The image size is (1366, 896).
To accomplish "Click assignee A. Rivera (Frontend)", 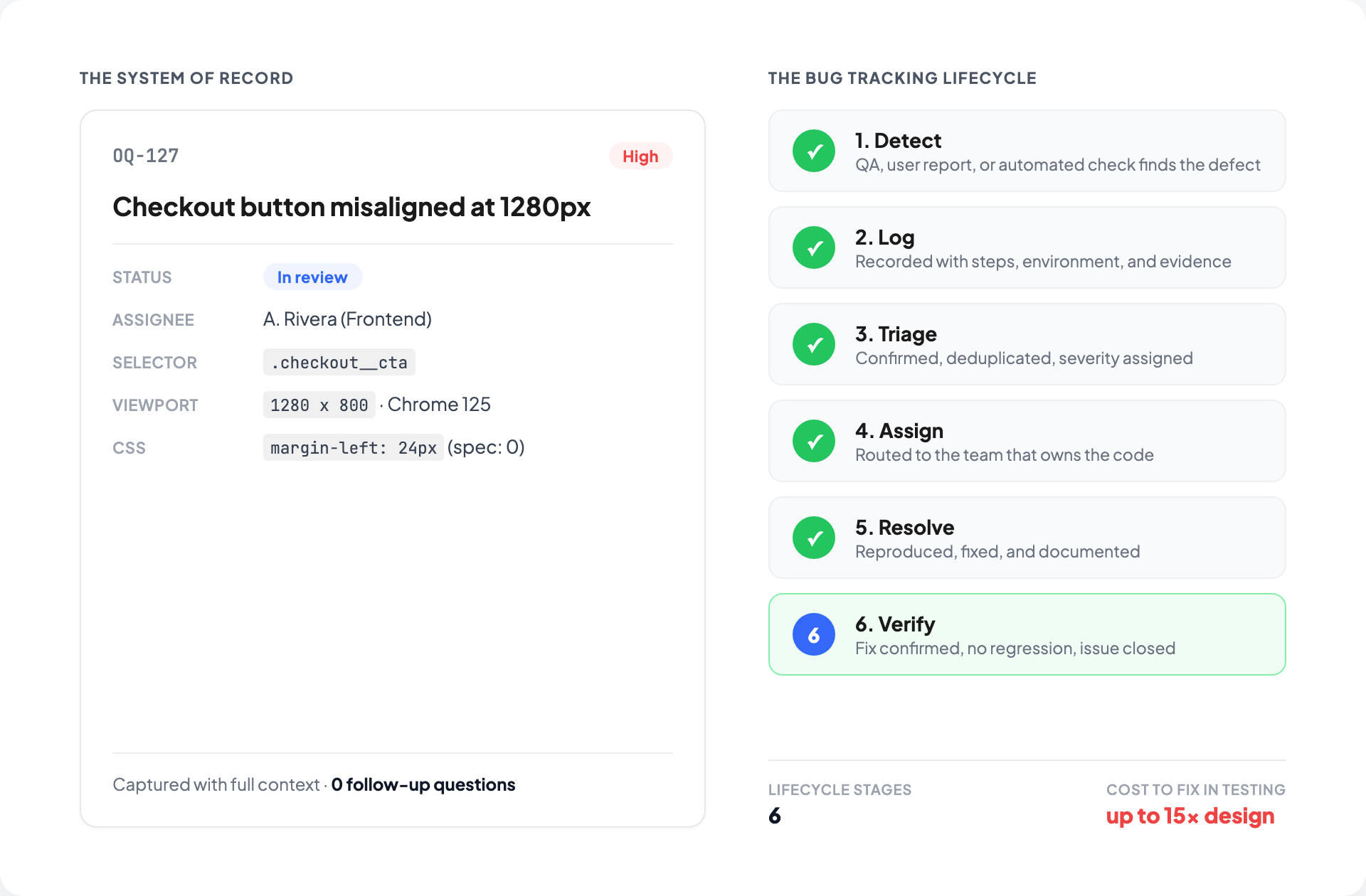I will [x=347, y=319].
